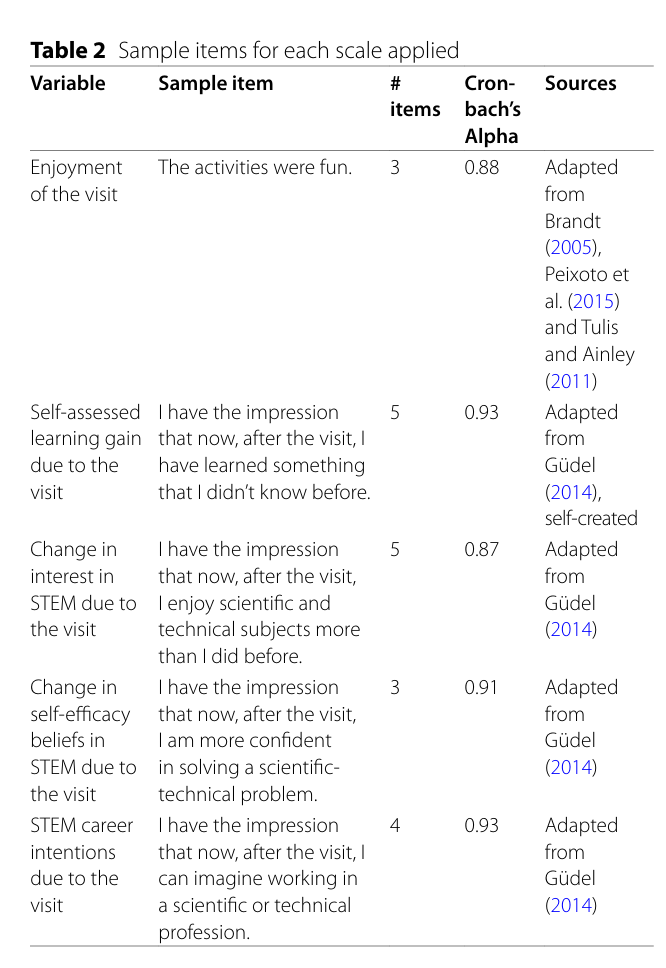Click the Self-assessed learning gain variable cell
The width and height of the screenshot is (666, 968).
[x=86, y=453]
